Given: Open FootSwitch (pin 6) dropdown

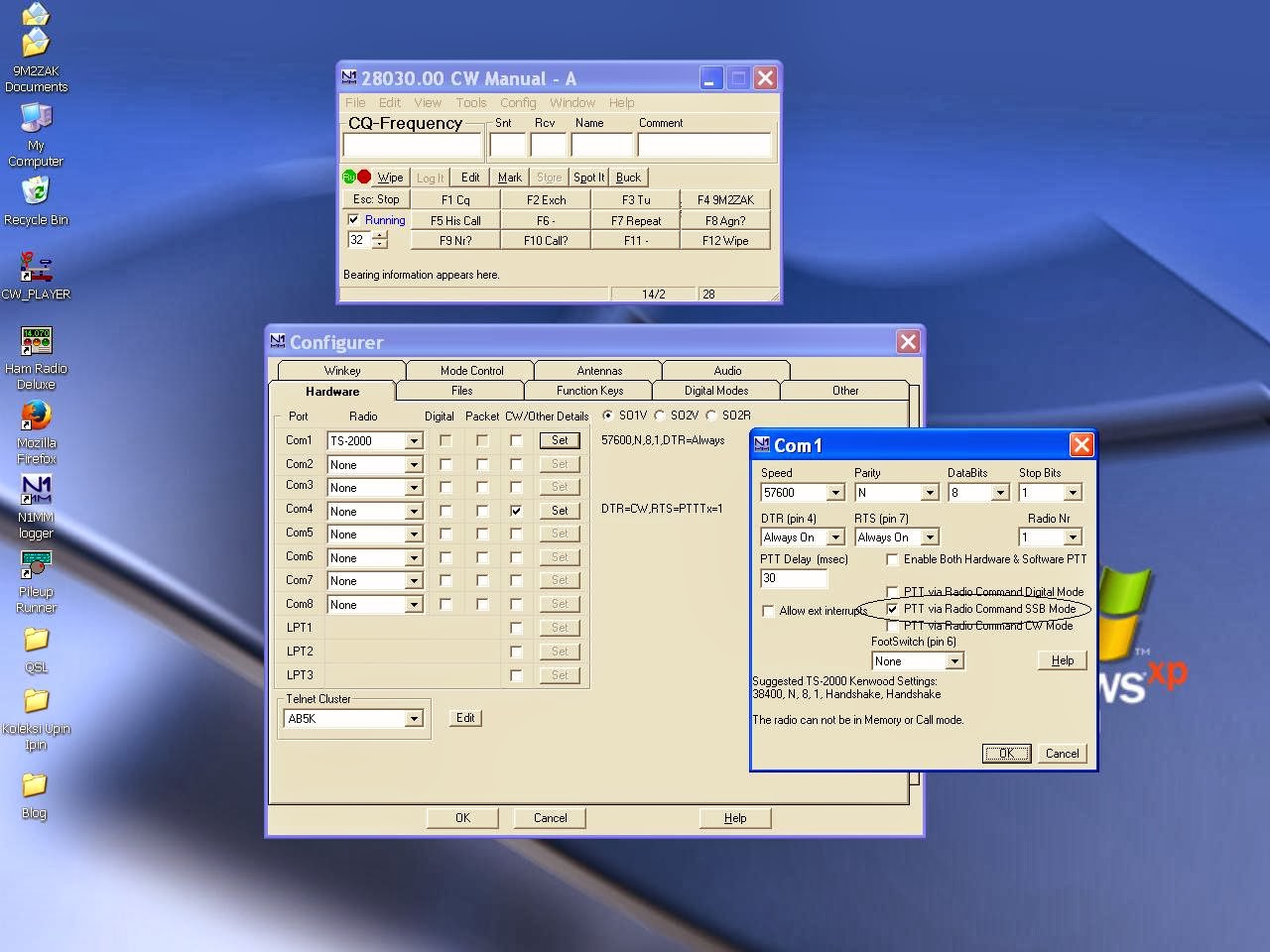Looking at the screenshot, I should (955, 661).
